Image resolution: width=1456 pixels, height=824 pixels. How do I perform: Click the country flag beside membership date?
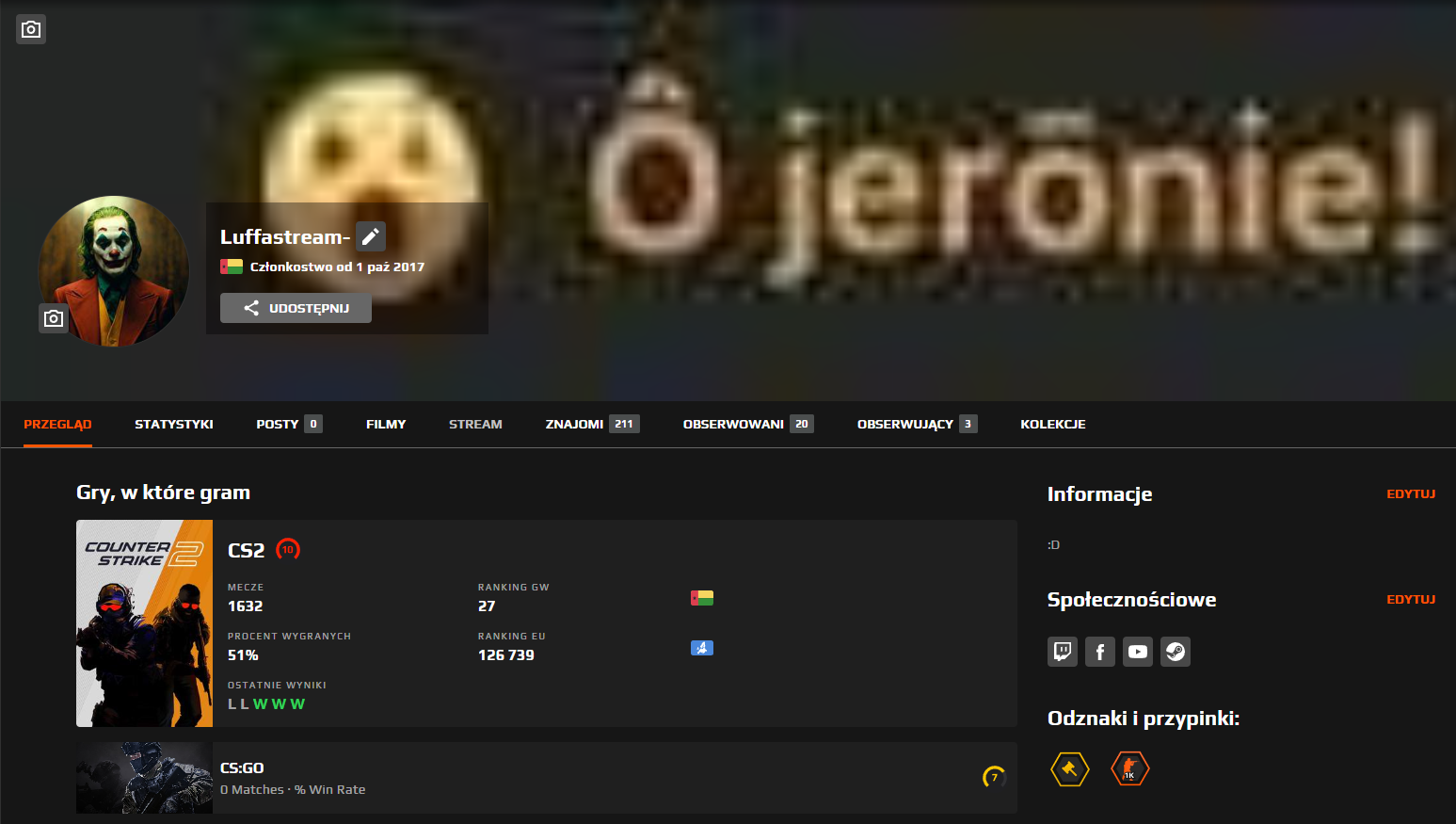[x=232, y=267]
